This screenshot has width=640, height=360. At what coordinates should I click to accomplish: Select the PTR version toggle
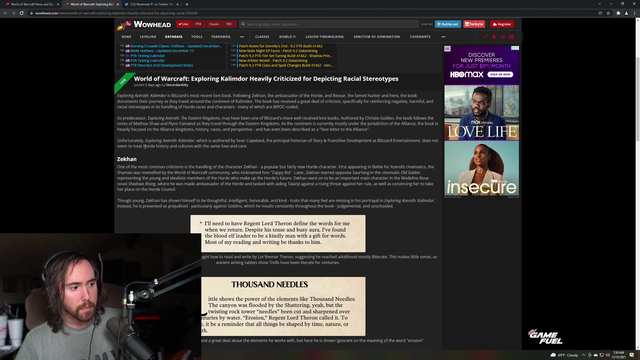198,24
